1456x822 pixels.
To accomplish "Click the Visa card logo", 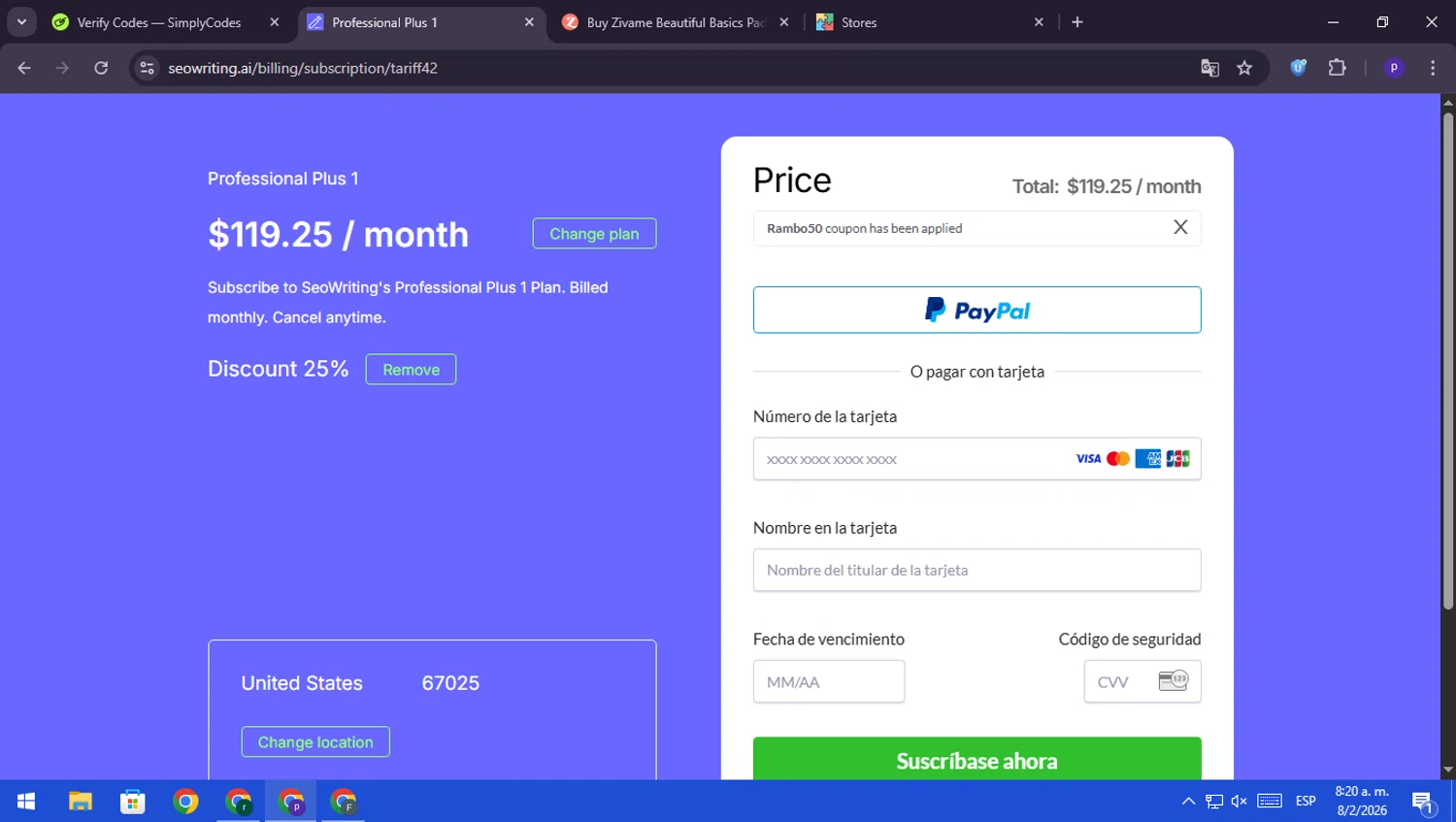I will coord(1088,459).
